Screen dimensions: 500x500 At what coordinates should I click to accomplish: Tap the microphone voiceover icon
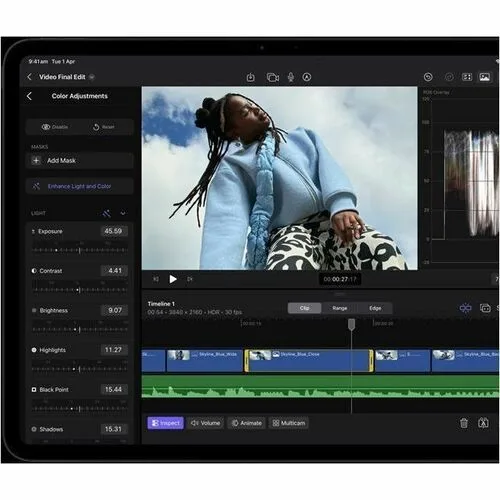click(291, 77)
